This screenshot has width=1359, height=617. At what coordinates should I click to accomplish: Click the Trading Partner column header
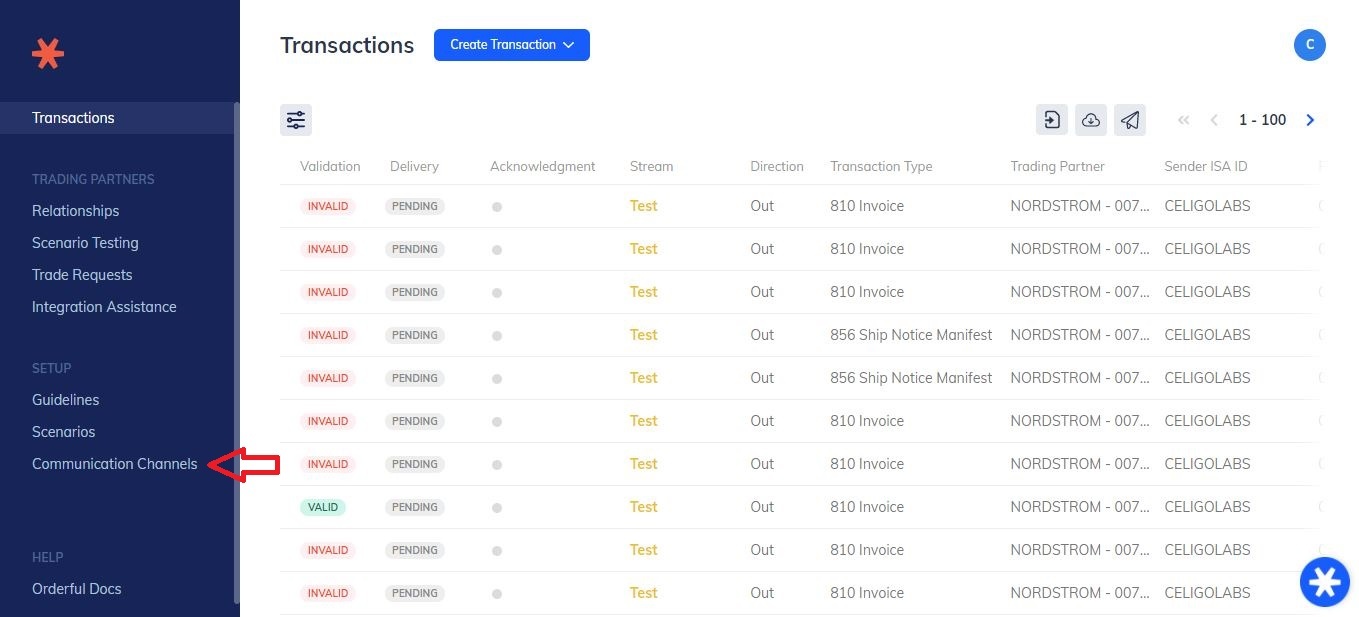click(x=1057, y=166)
